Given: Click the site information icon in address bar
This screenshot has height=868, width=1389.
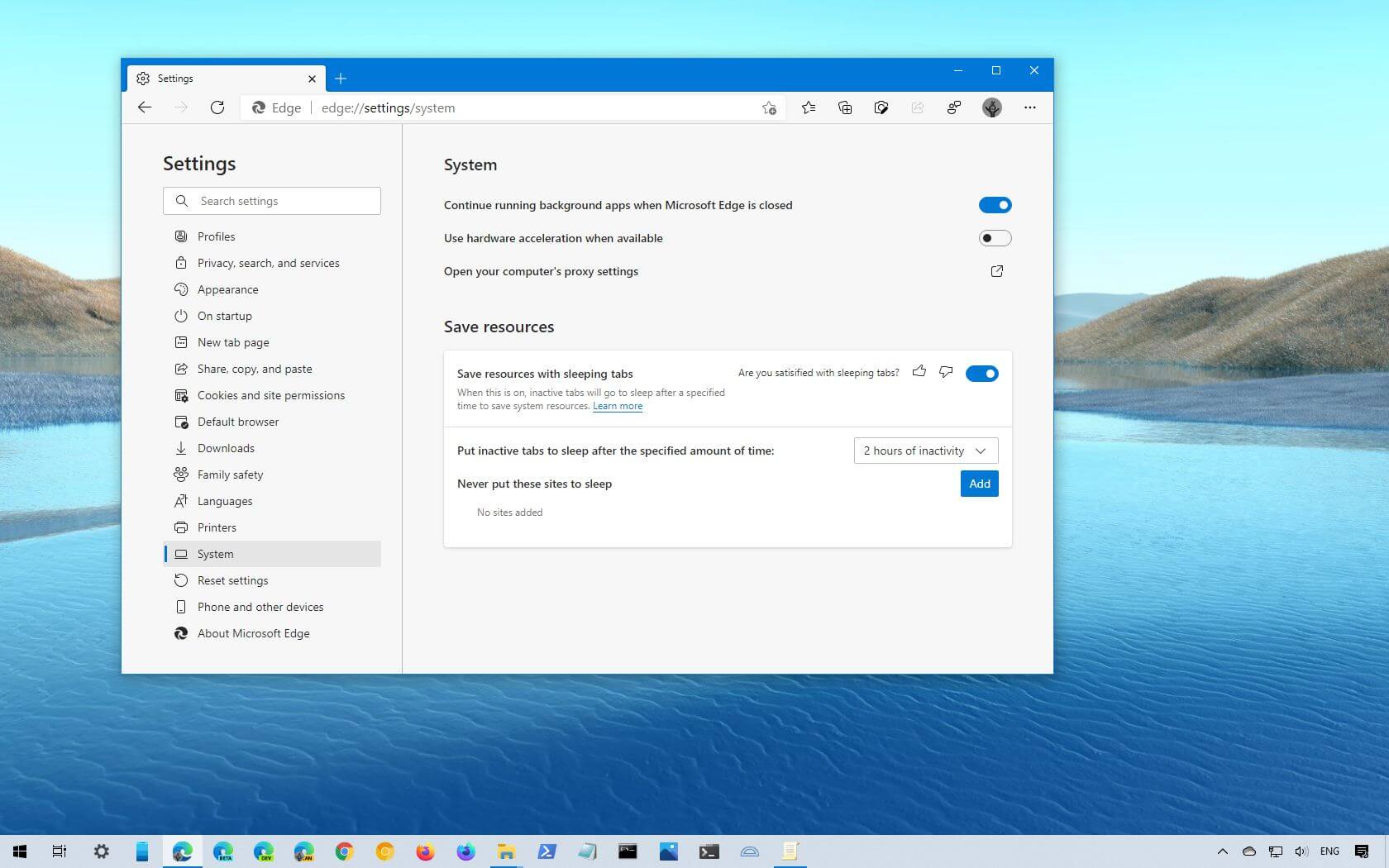Looking at the screenshot, I should [260, 107].
